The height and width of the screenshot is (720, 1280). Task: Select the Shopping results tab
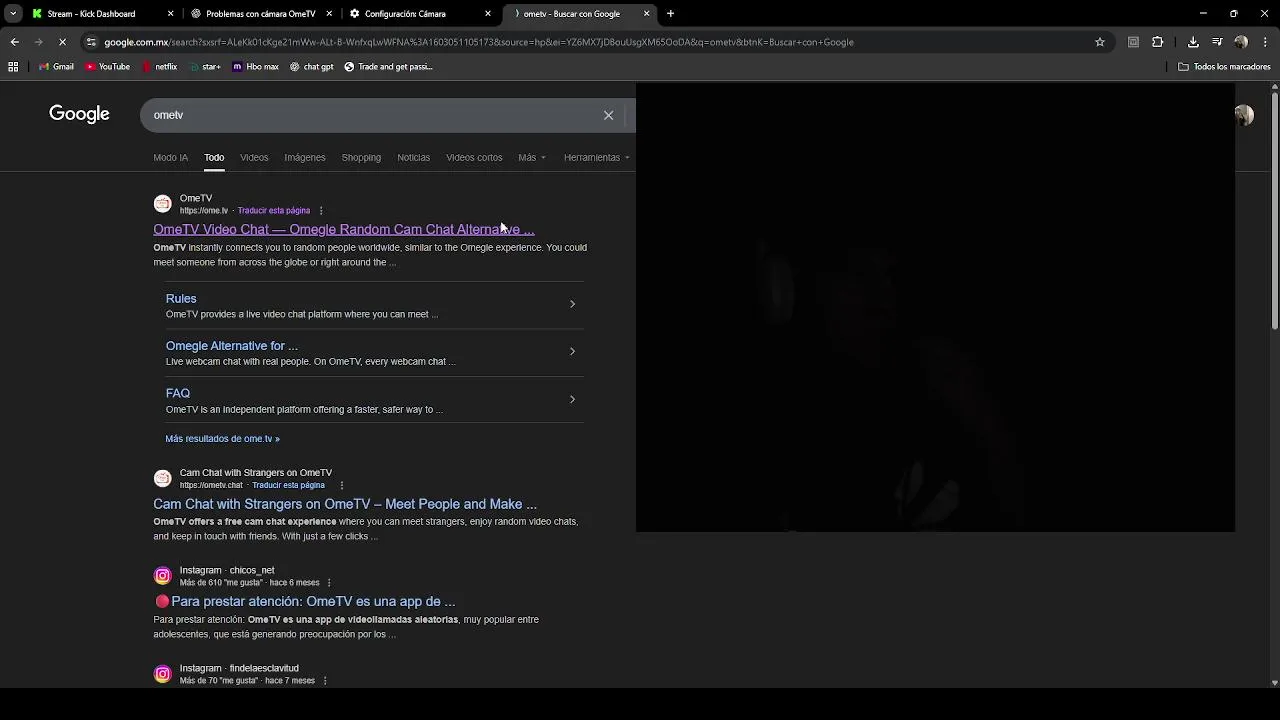pos(361,157)
